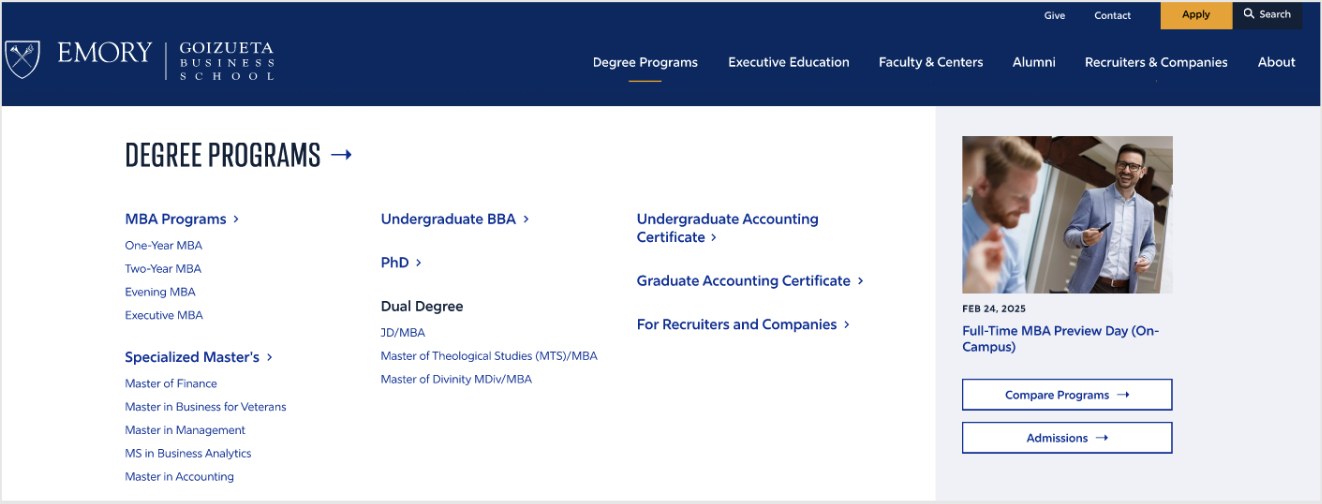
Task: Open the Degree Programs heading link
Action: pos(223,155)
